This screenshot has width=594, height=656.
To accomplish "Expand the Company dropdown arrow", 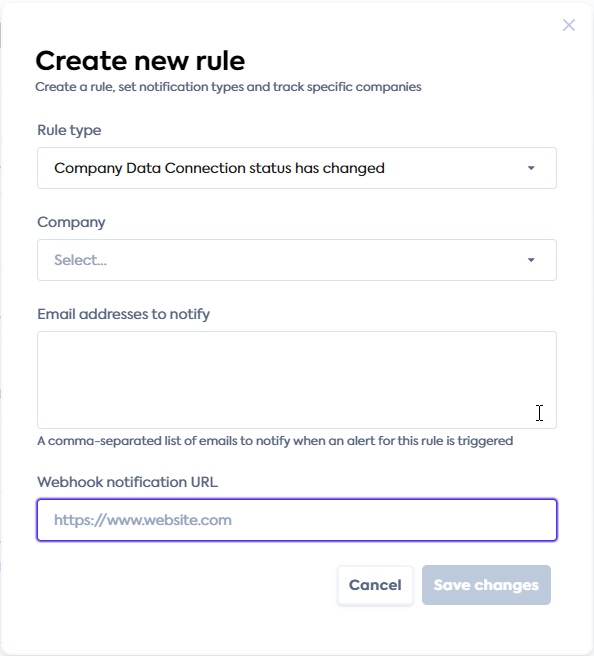I will pos(531,260).
